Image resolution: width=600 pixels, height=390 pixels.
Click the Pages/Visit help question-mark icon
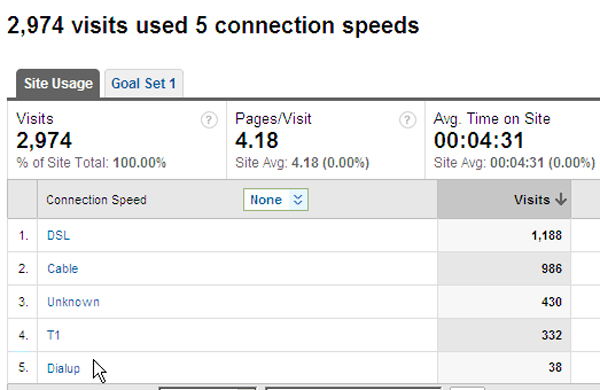click(408, 120)
